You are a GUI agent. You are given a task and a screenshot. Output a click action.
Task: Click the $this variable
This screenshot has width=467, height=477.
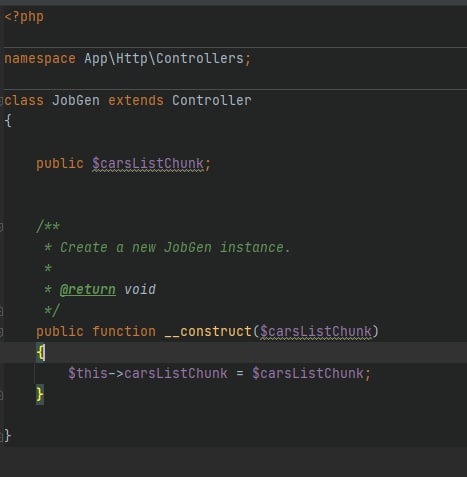point(88,373)
